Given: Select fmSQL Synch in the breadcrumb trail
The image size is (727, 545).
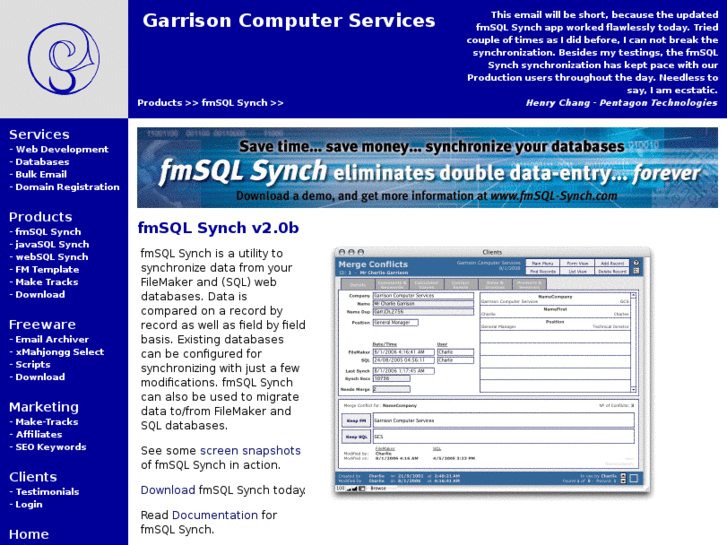Looking at the screenshot, I should point(234,103).
